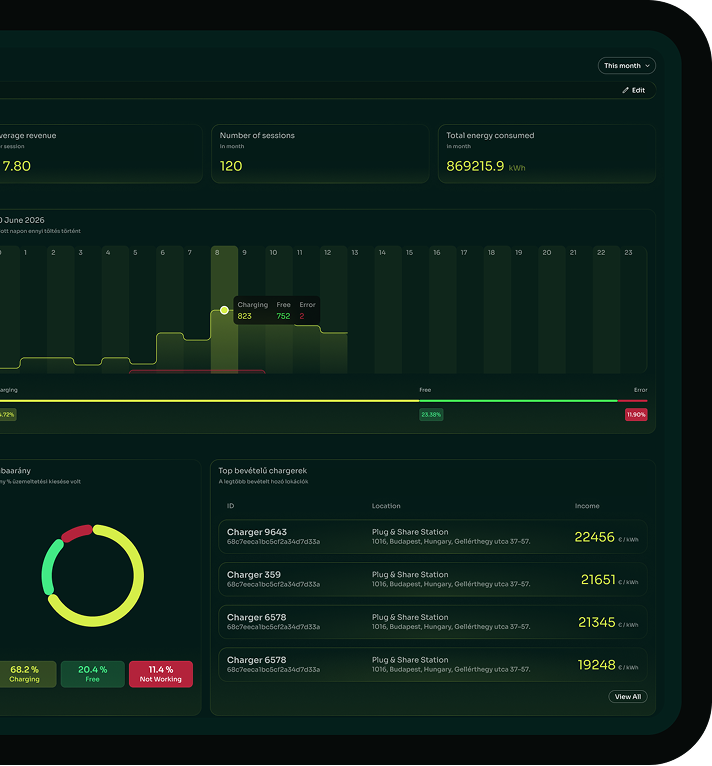This screenshot has width=712, height=766.
Task: Select the Charger 359 row
Action: click(432, 580)
